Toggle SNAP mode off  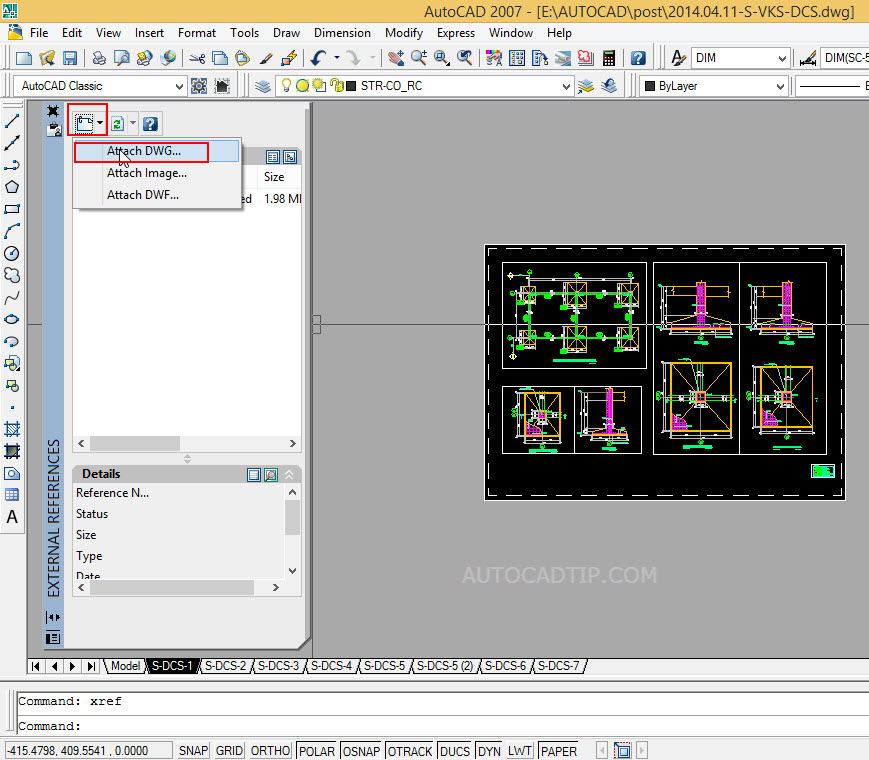click(192, 750)
